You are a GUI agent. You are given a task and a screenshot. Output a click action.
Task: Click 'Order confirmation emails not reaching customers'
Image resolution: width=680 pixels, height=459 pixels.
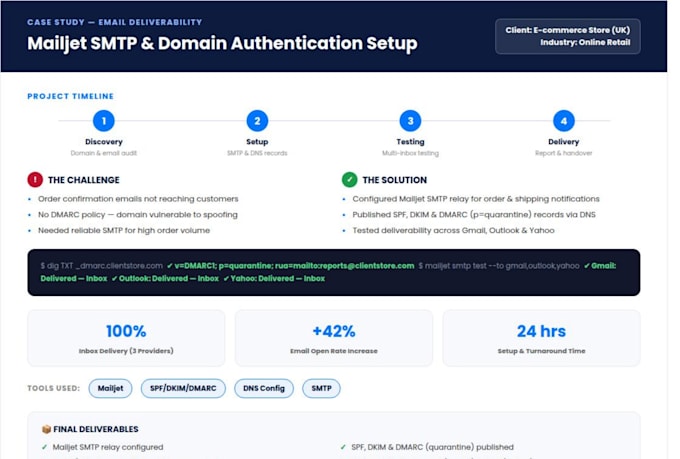pos(138,199)
